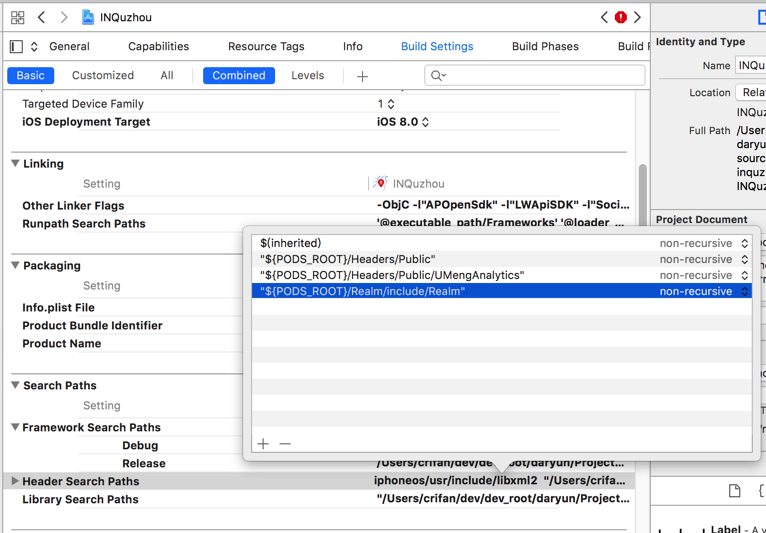Show Basic build settings
Screen dimensions: 766x533
coord(30,76)
